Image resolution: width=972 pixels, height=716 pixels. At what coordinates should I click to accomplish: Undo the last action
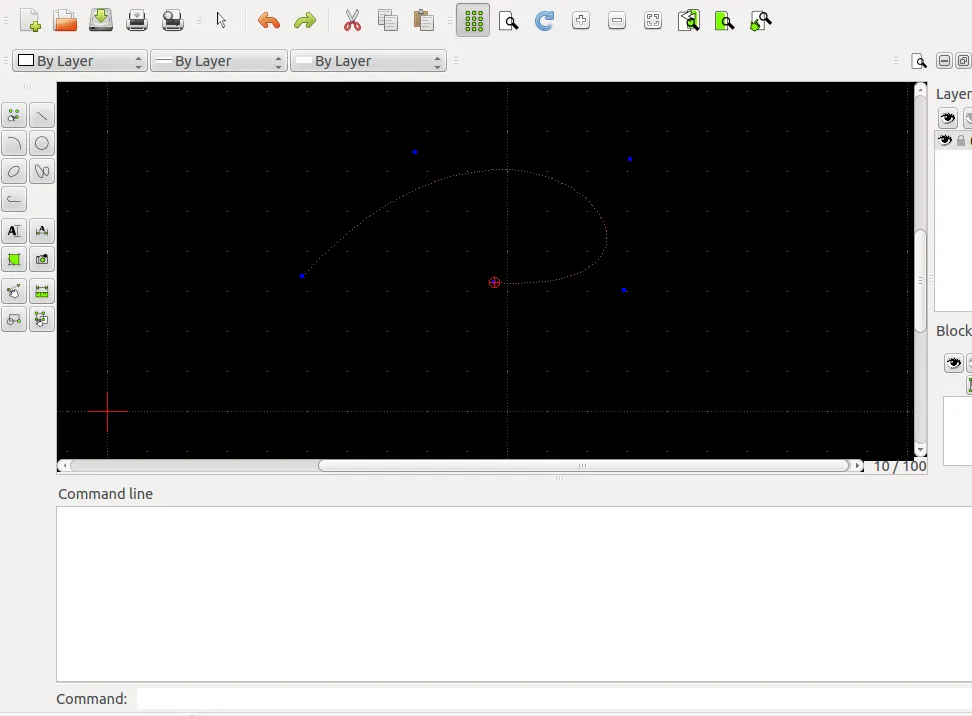[268, 20]
